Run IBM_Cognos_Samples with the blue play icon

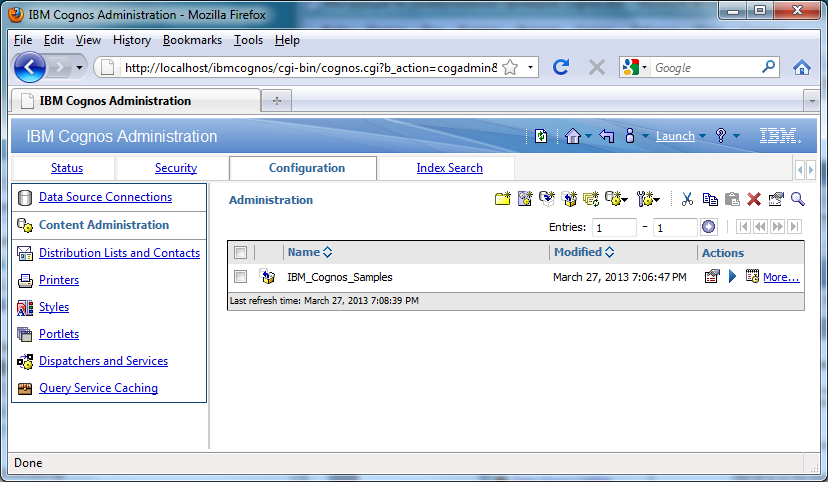[732, 276]
